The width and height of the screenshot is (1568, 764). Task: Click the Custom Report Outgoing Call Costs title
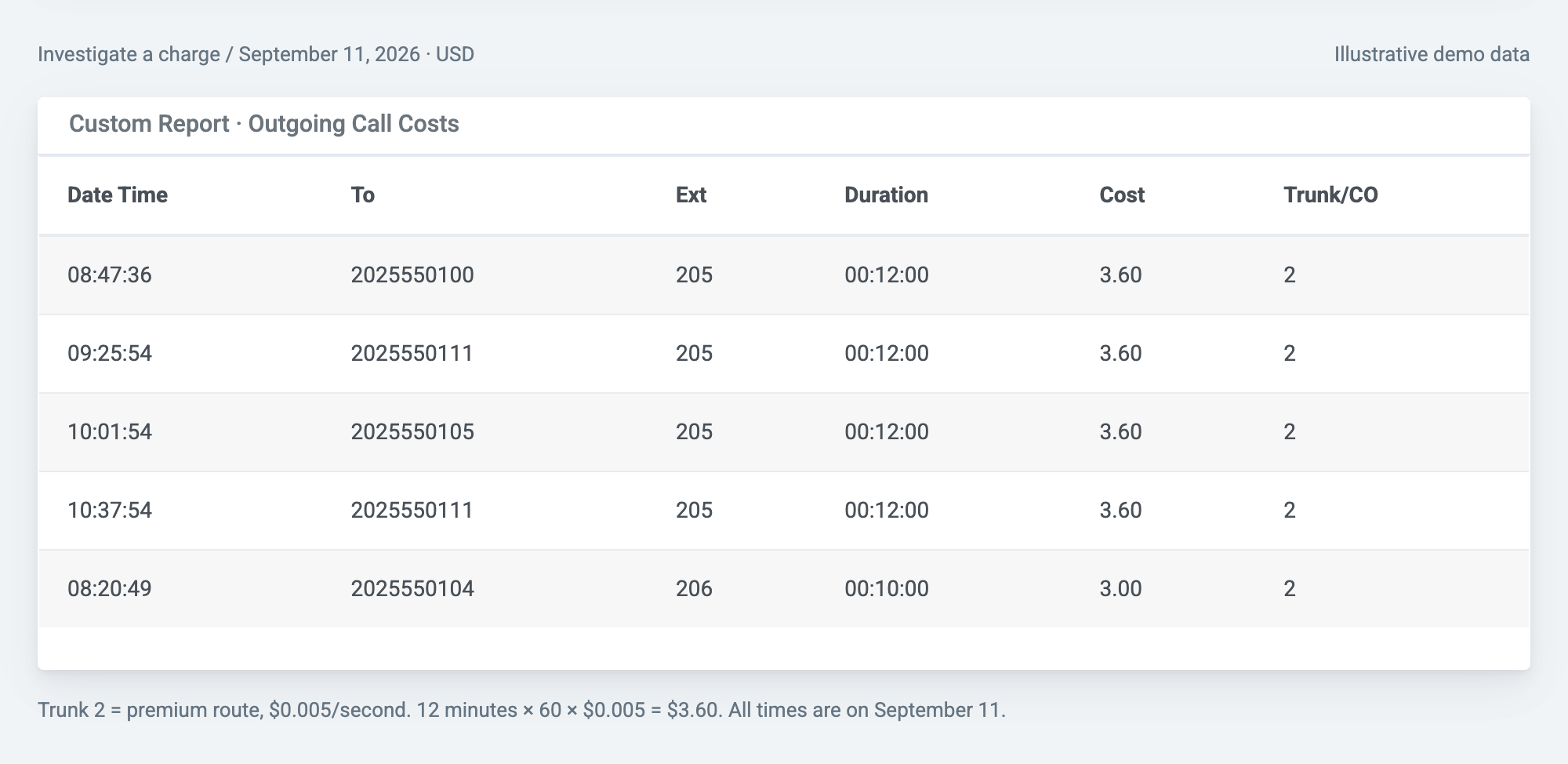264,124
